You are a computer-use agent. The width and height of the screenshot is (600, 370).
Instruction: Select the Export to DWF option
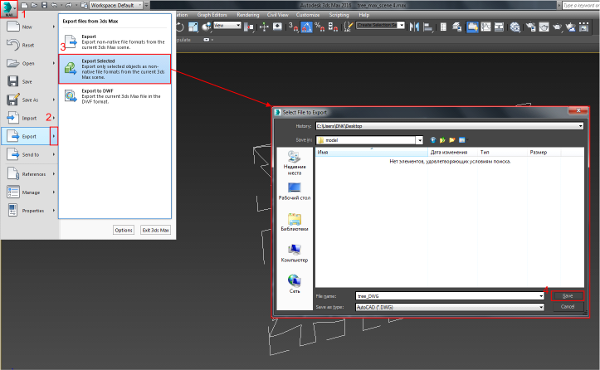click(114, 96)
